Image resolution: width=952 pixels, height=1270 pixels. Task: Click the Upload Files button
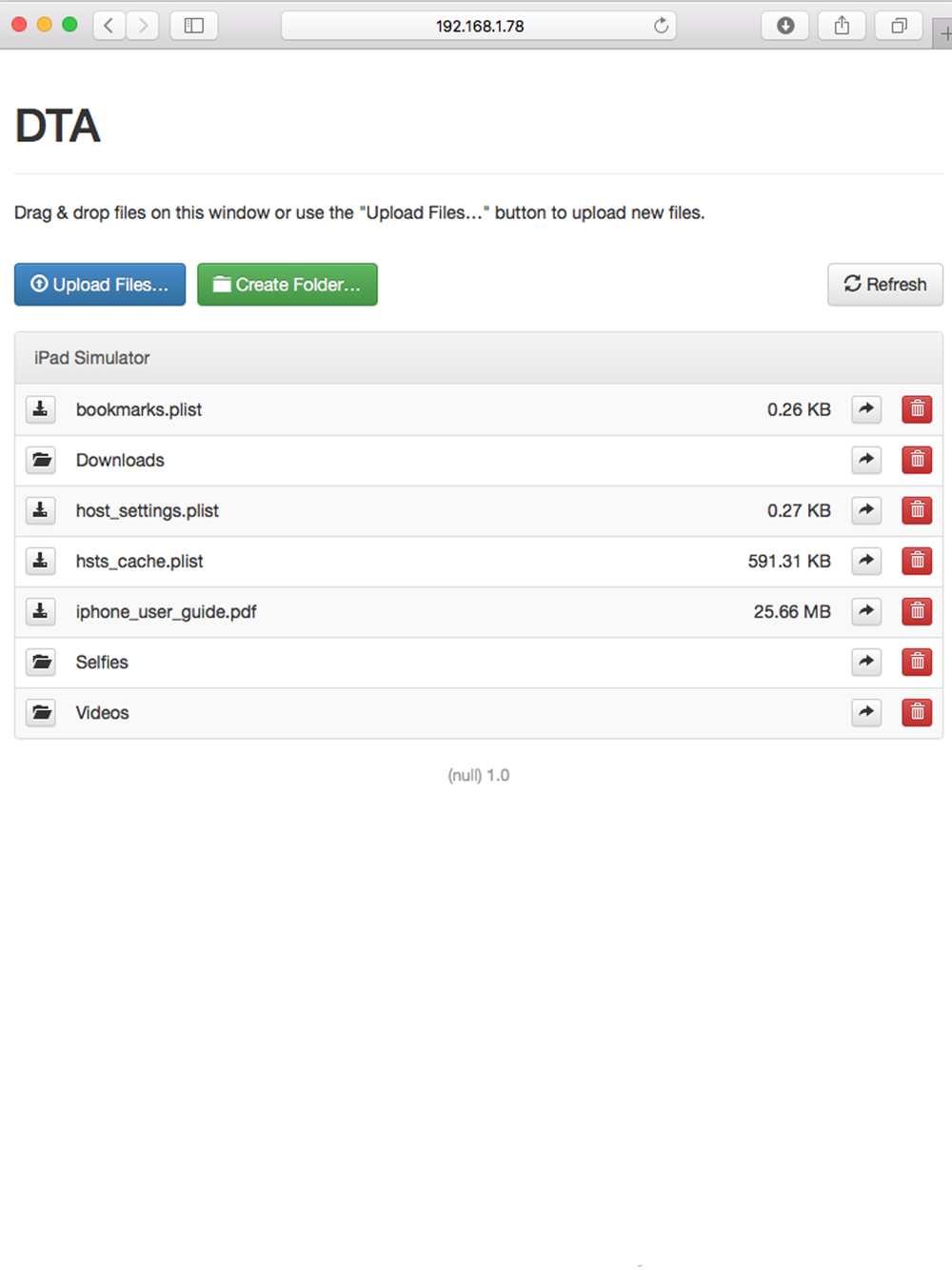click(x=100, y=285)
